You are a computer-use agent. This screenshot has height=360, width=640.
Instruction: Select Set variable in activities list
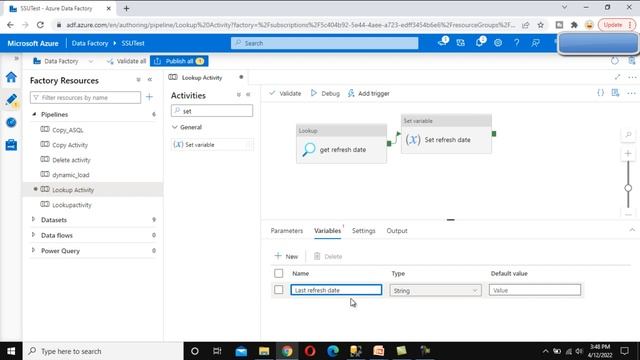(212, 144)
